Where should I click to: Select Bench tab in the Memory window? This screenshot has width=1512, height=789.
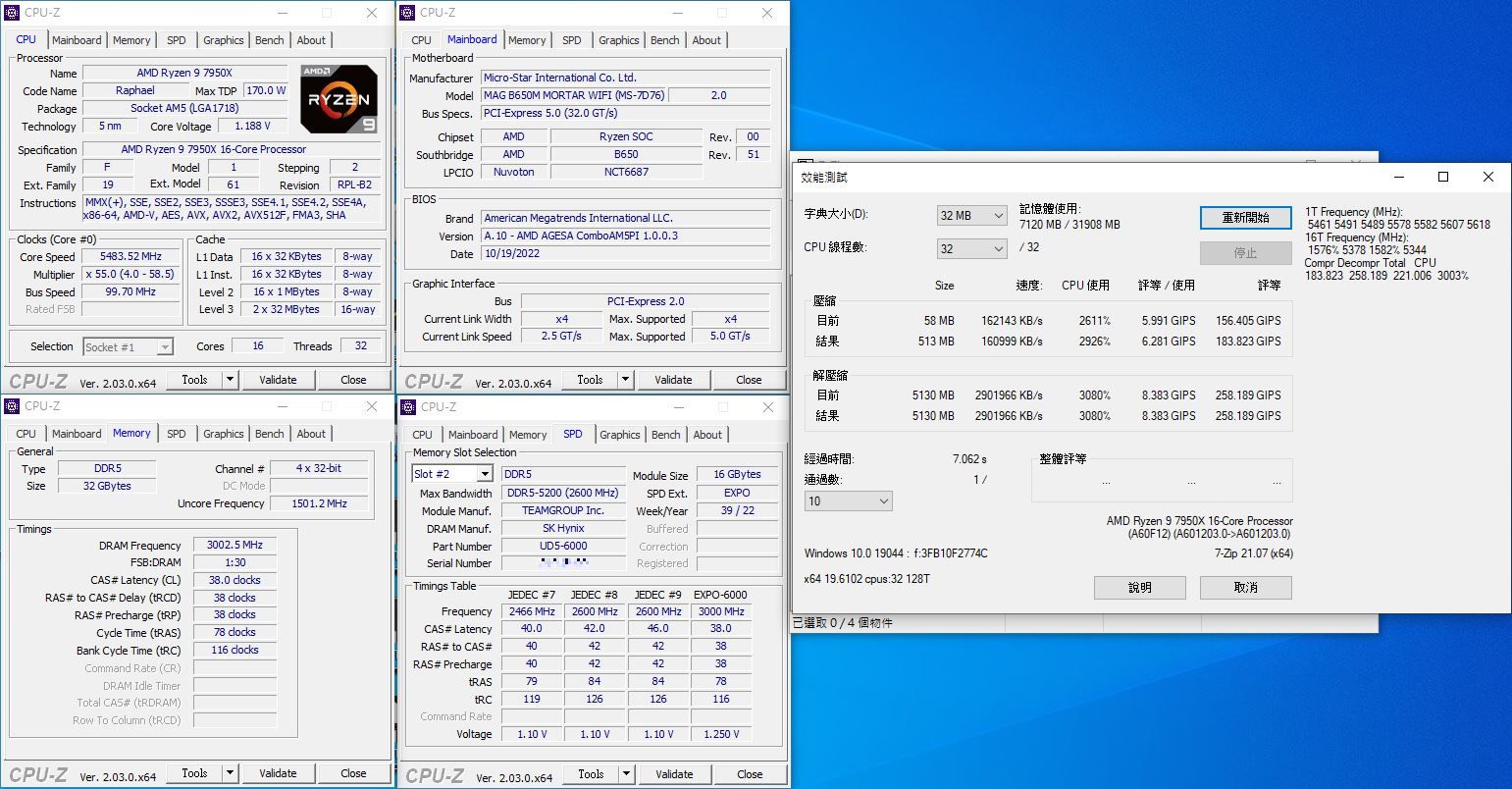(270, 434)
